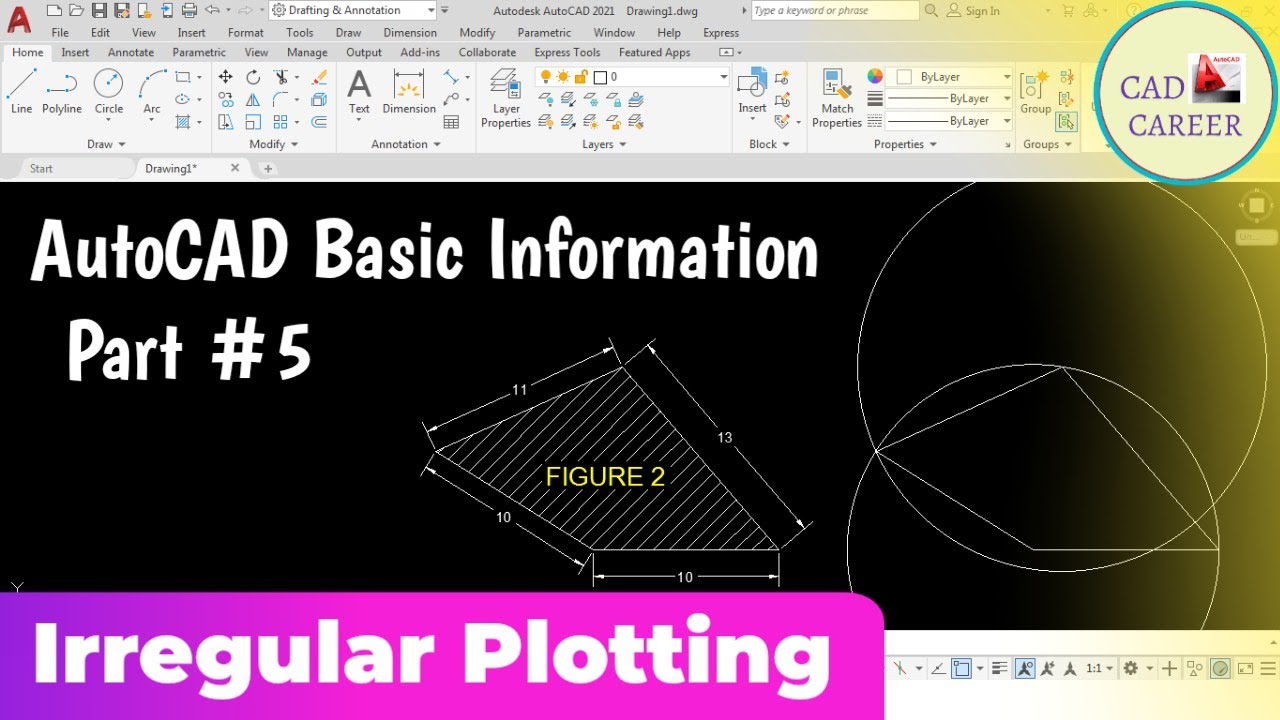This screenshot has width=1280, height=720.
Task: Click the Offset tool icon
Action: [x=319, y=122]
